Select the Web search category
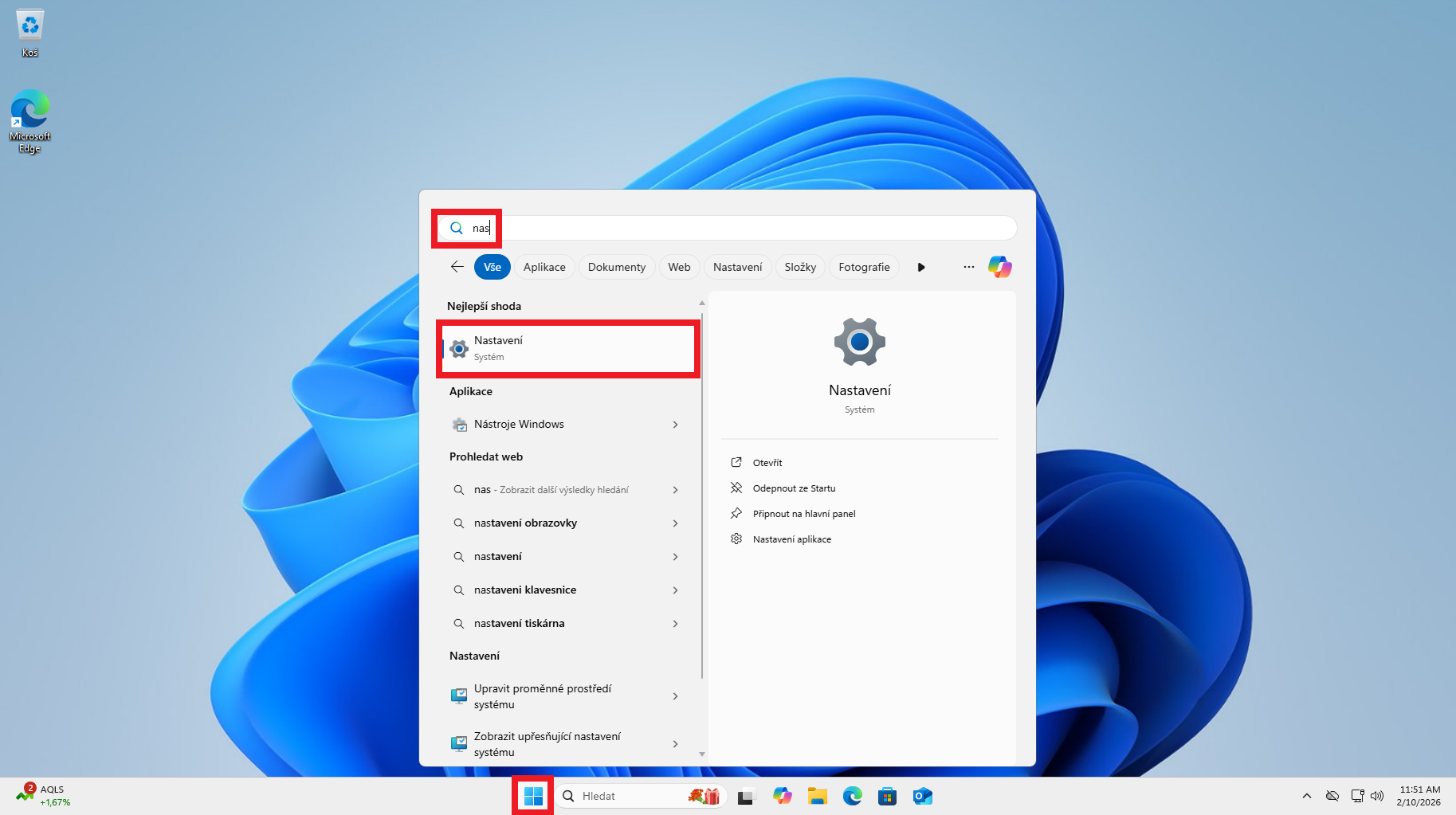1456x815 pixels. [679, 267]
